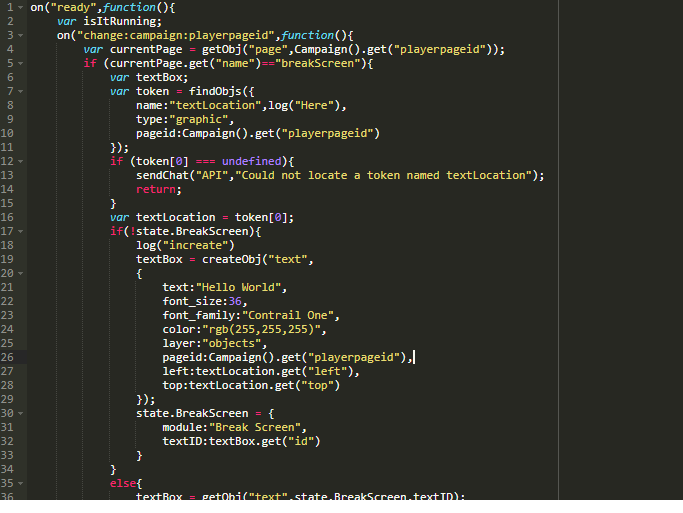Image resolution: width=683 pixels, height=513 pixels.
Task: Click the "else" keyword on line 35
Action: pyautogui.click(x=123, y=483)
